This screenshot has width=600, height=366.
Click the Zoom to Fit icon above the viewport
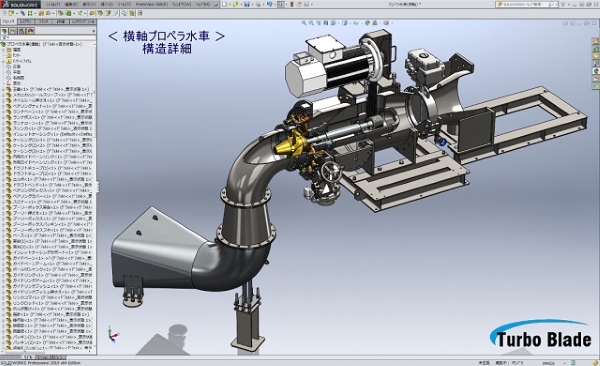tap(304, 23)
